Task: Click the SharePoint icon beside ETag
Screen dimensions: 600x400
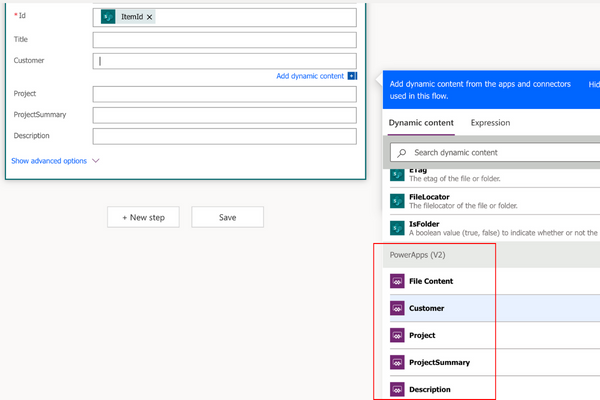Action: pyautogui.click(x=397, y=175)
